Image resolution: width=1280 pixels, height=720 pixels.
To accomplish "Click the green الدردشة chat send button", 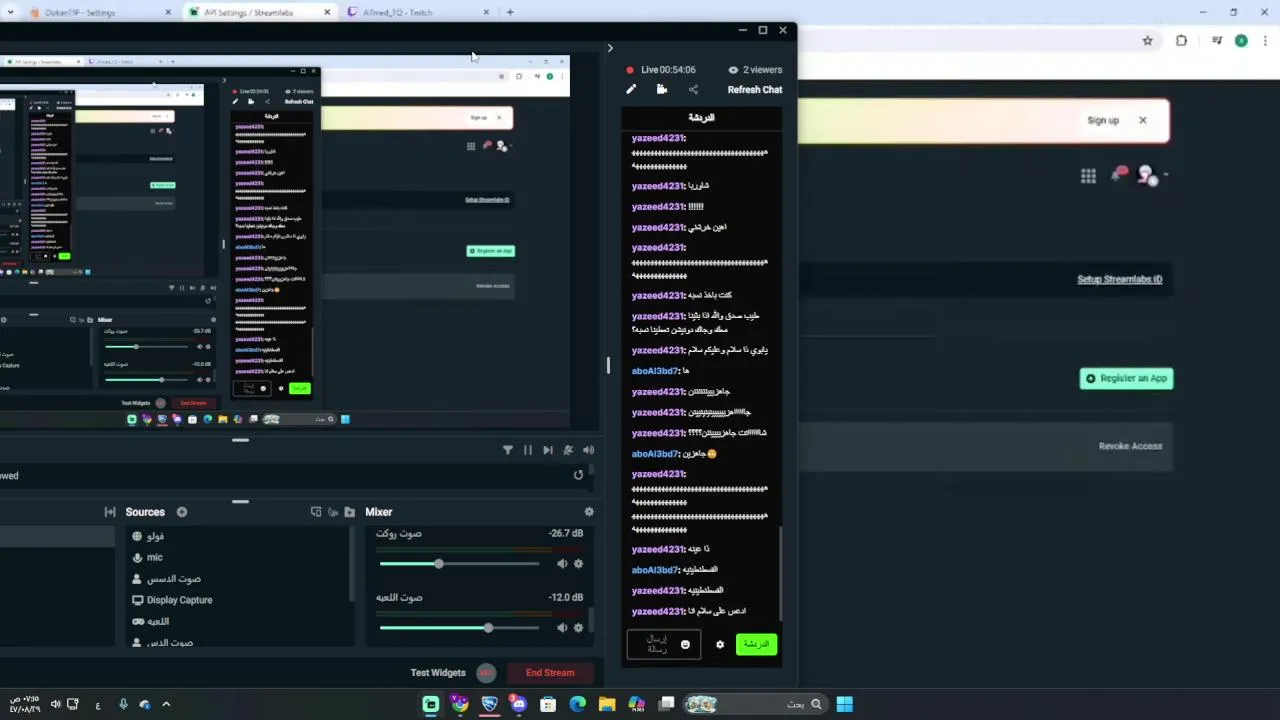I will tap(757, 644).
